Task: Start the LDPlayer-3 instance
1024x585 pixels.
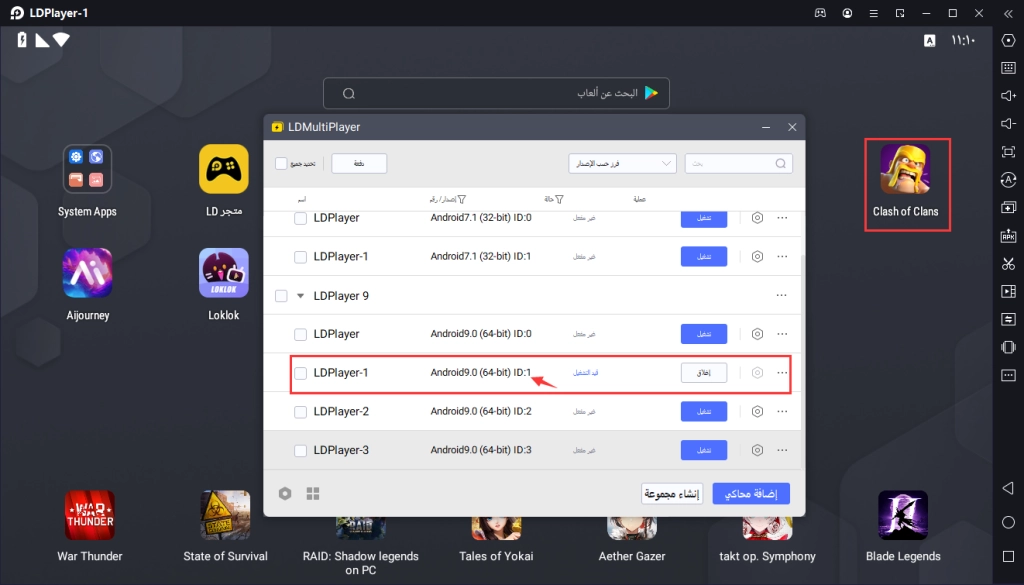Action: click(704, 450)
